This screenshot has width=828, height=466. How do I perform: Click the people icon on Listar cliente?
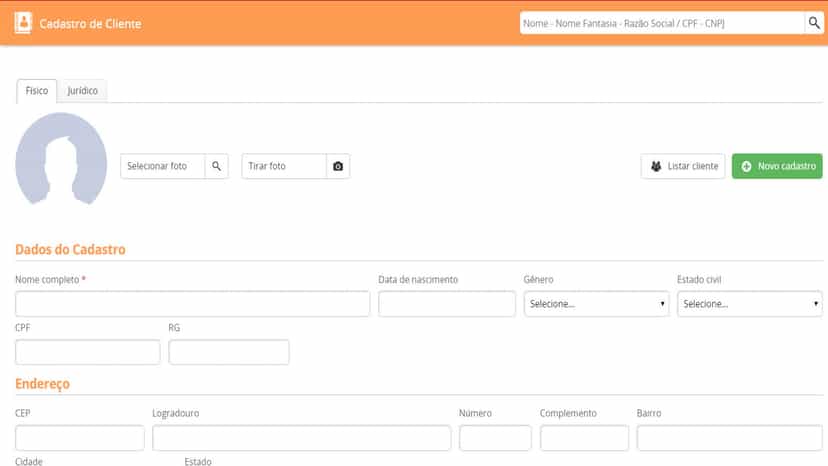coord(656,166)
